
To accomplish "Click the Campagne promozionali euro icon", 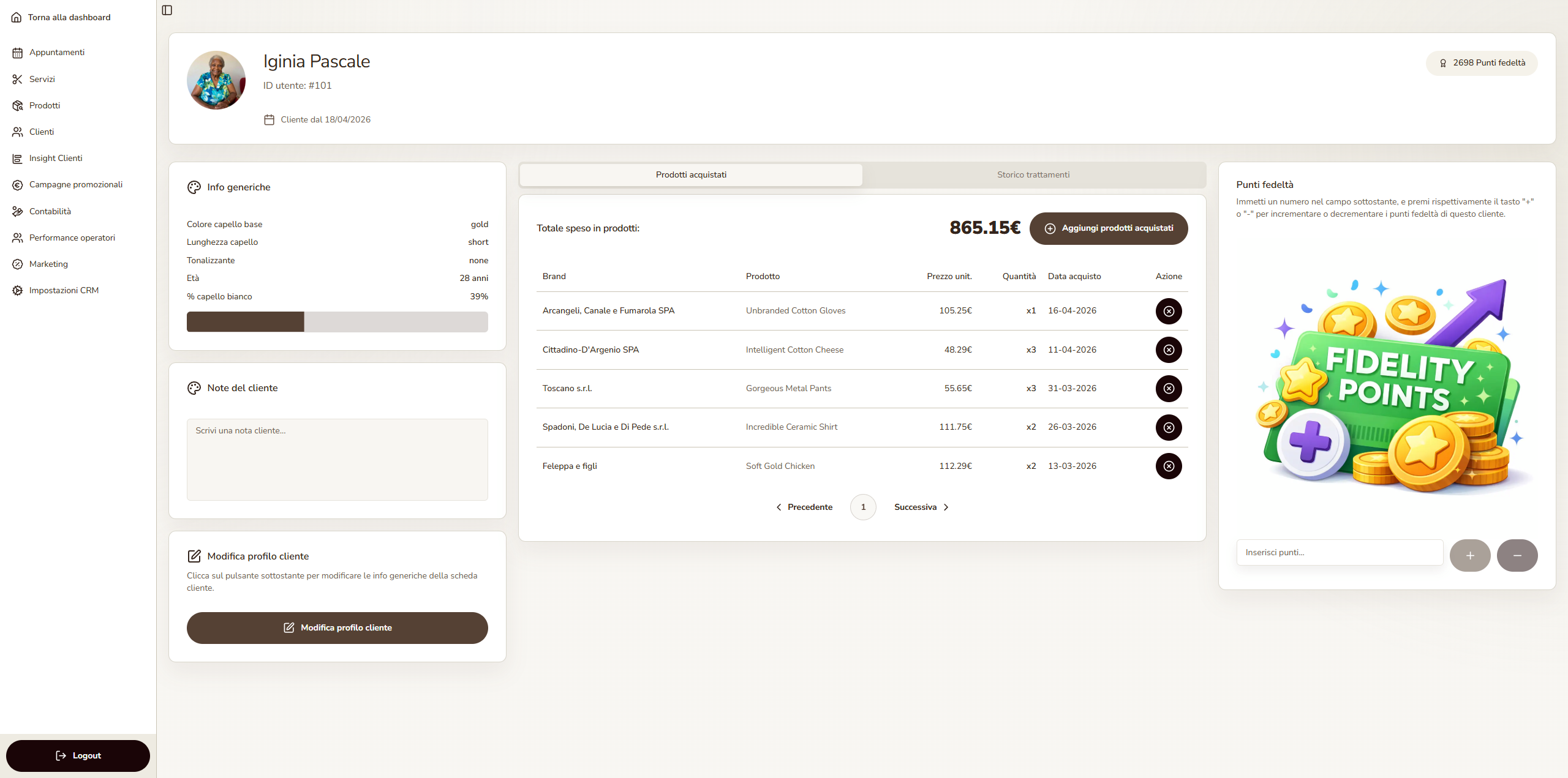I will pyautogui.click(x=18, y=185).
